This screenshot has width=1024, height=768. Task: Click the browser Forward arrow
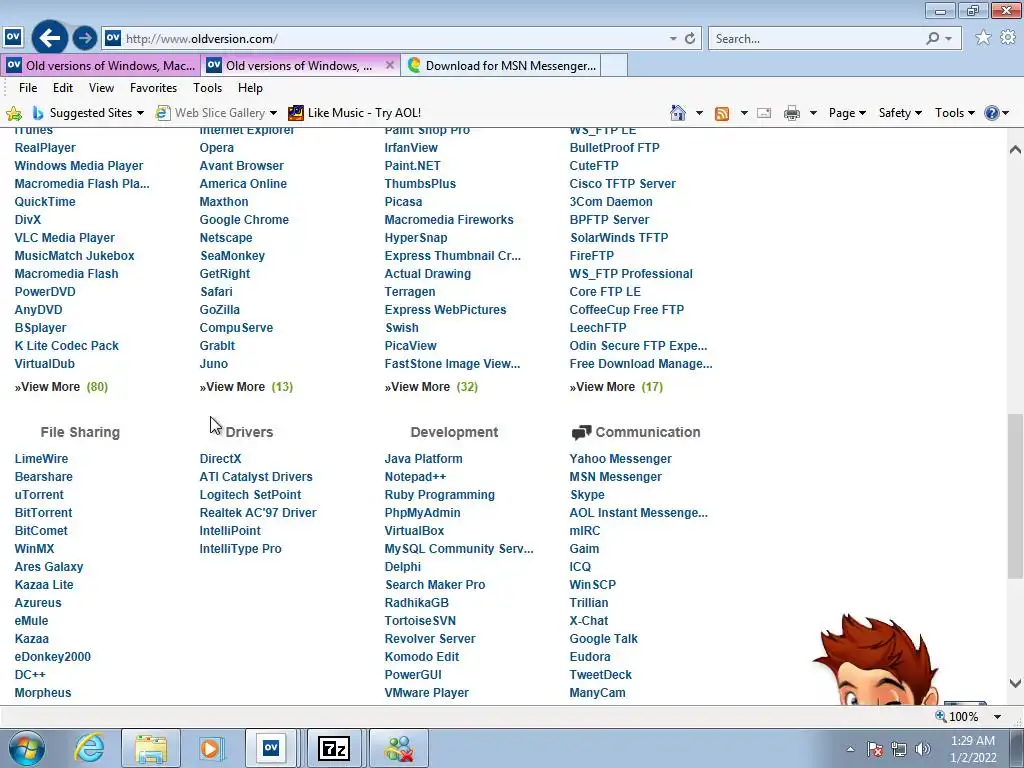pyautogui.click(x=85, y=38)
